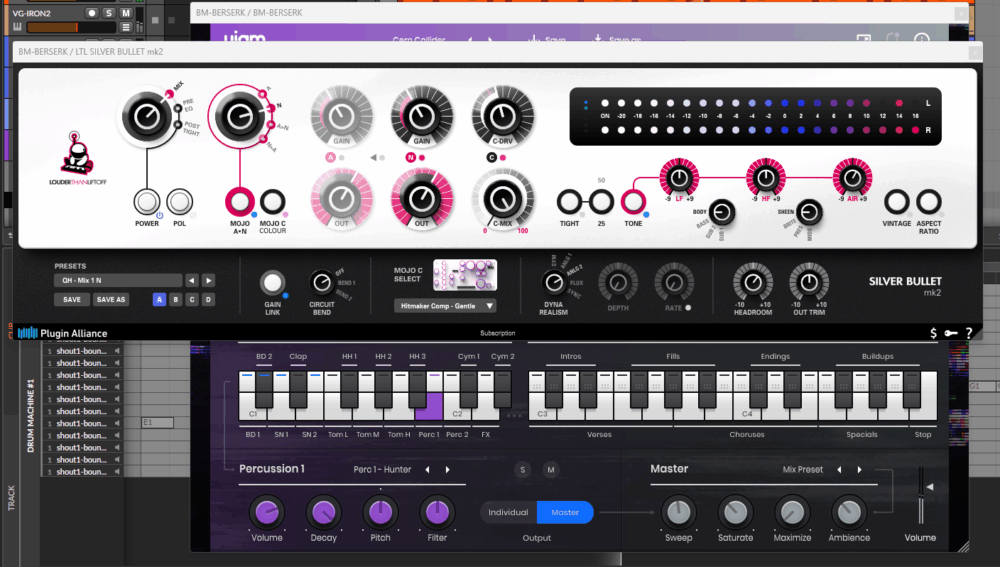Toggle the TONE button
The image size is (1000, 567).
tap(633, 202)
